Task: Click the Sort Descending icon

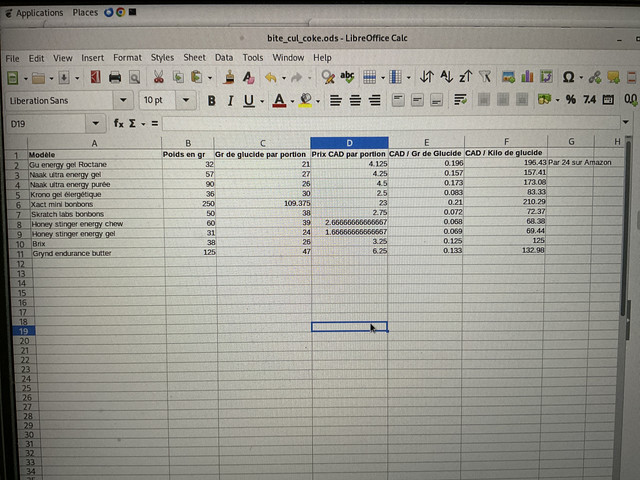Action: coord(465,76)
